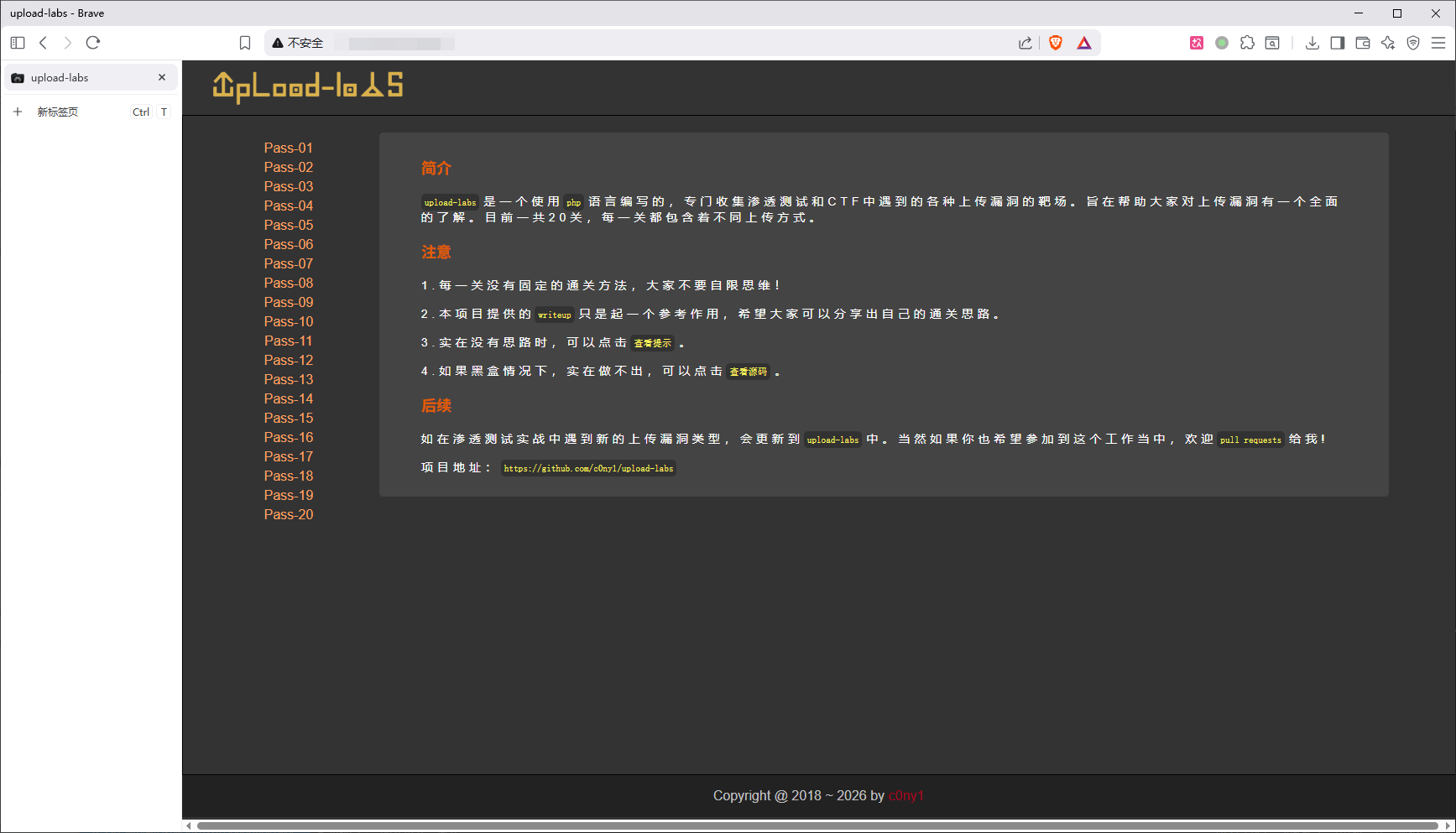Open the pink translate extension

(1197, 43)
